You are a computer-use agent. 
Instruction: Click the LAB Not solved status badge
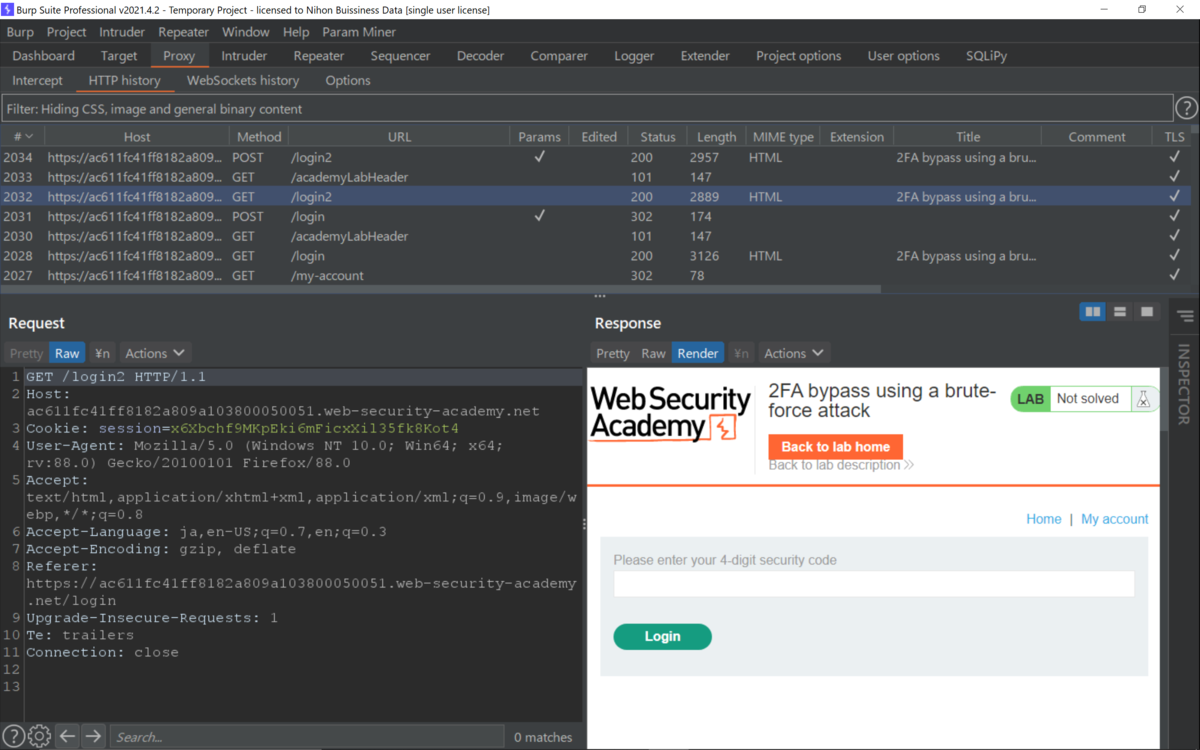(1085, 399)
